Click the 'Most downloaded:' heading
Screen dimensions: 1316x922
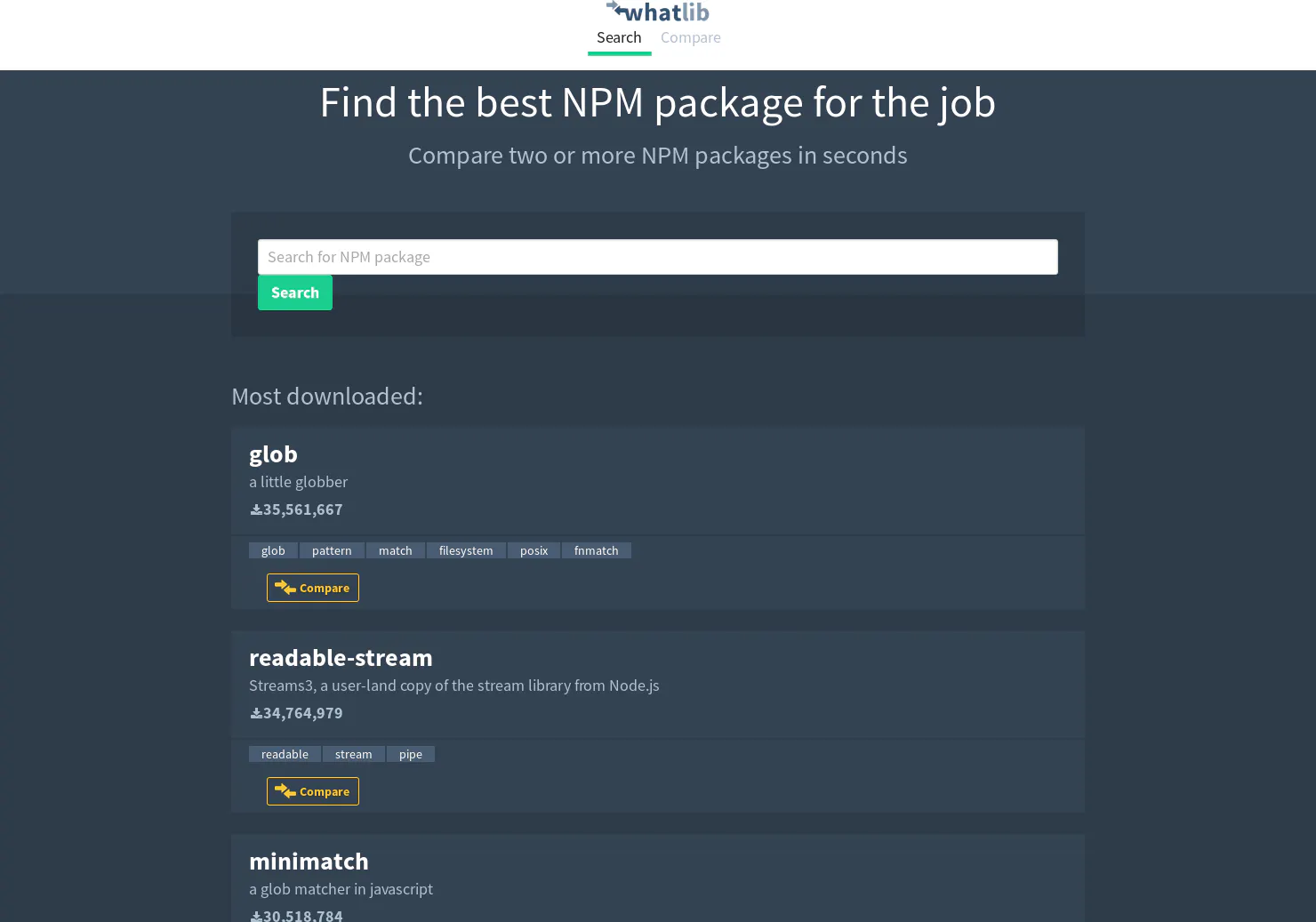(327, 397)
